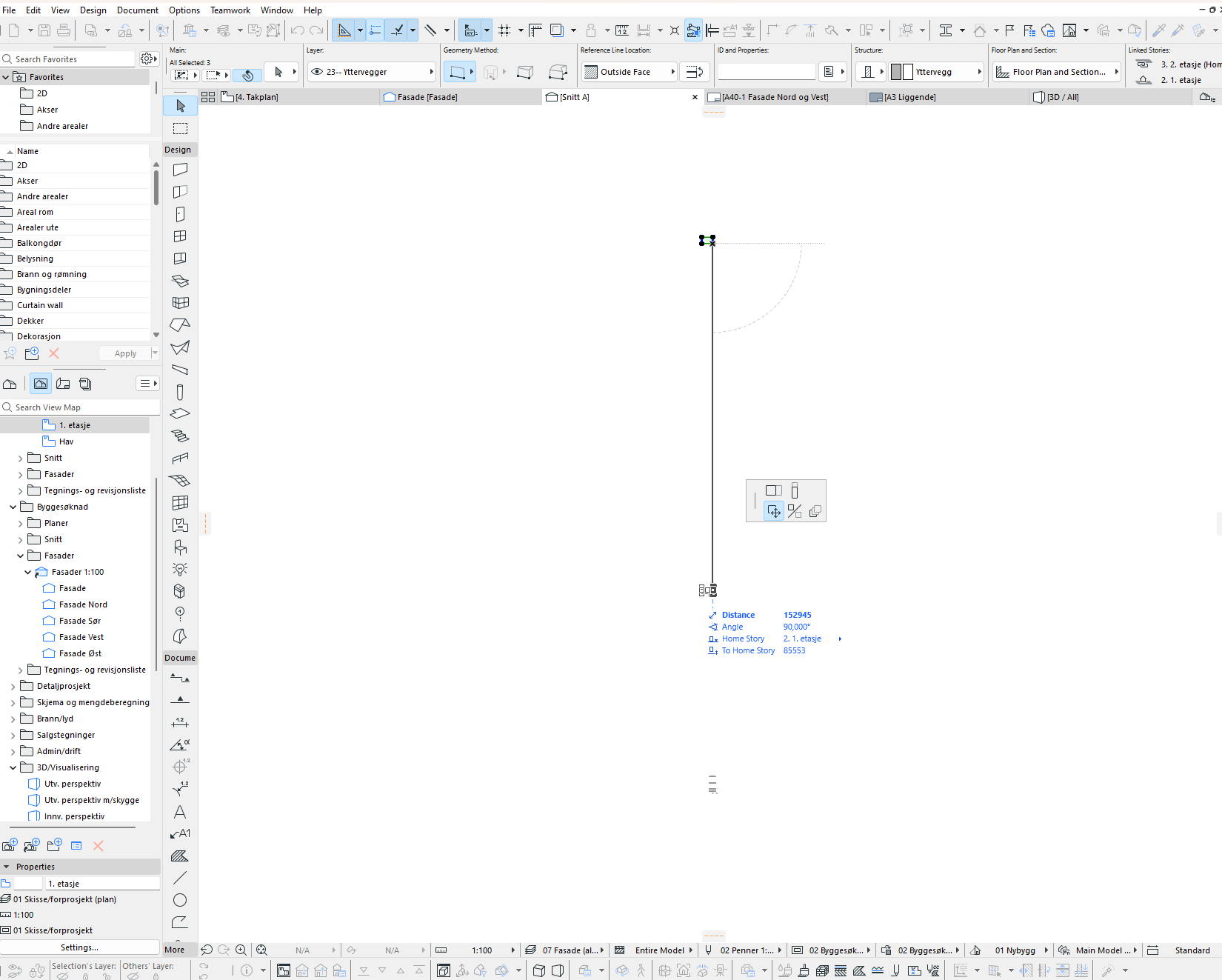Select the Circle/Arc tool
Viewport: 1222px width, 980px height.
180,900
